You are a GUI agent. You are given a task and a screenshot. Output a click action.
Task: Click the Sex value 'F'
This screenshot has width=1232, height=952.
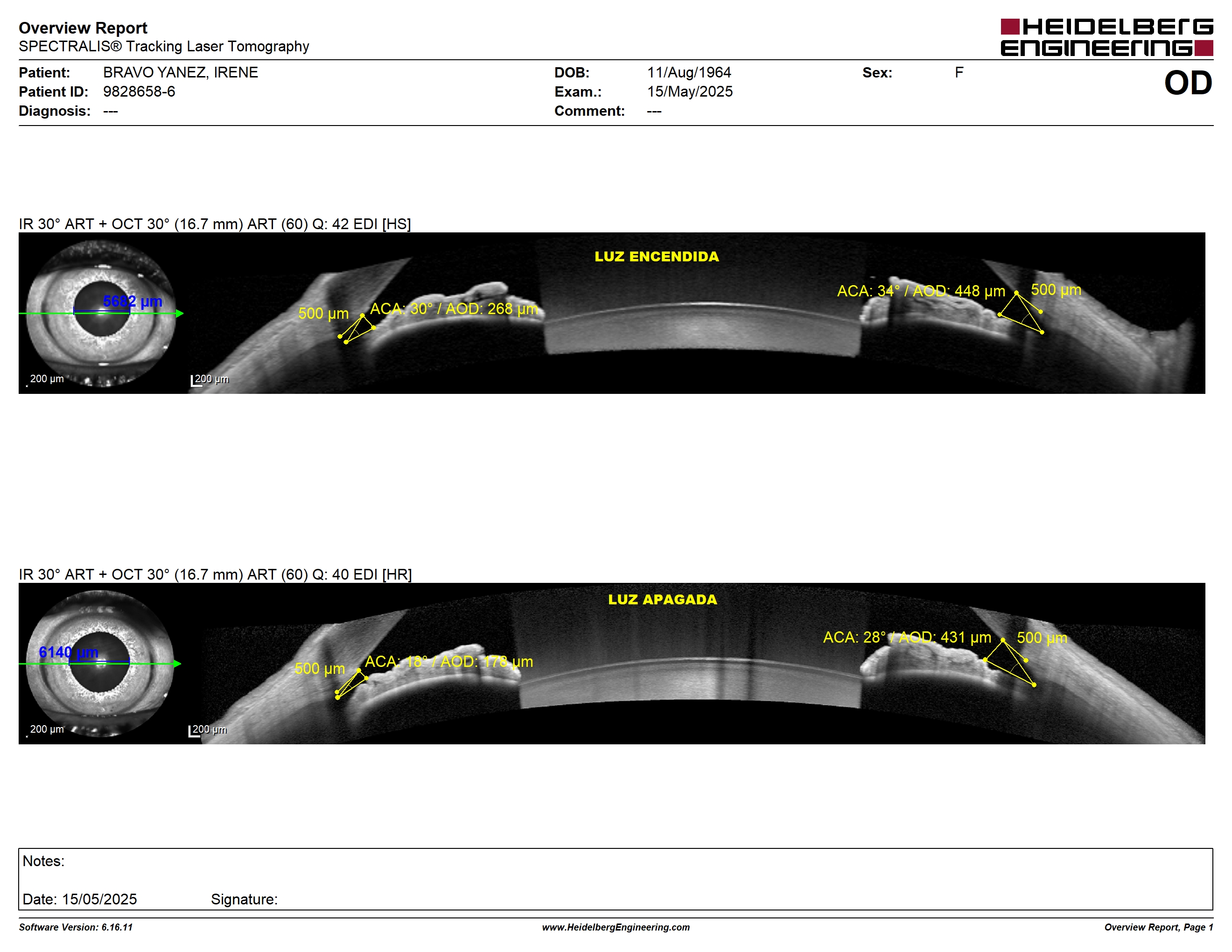[x=959, y=72]
